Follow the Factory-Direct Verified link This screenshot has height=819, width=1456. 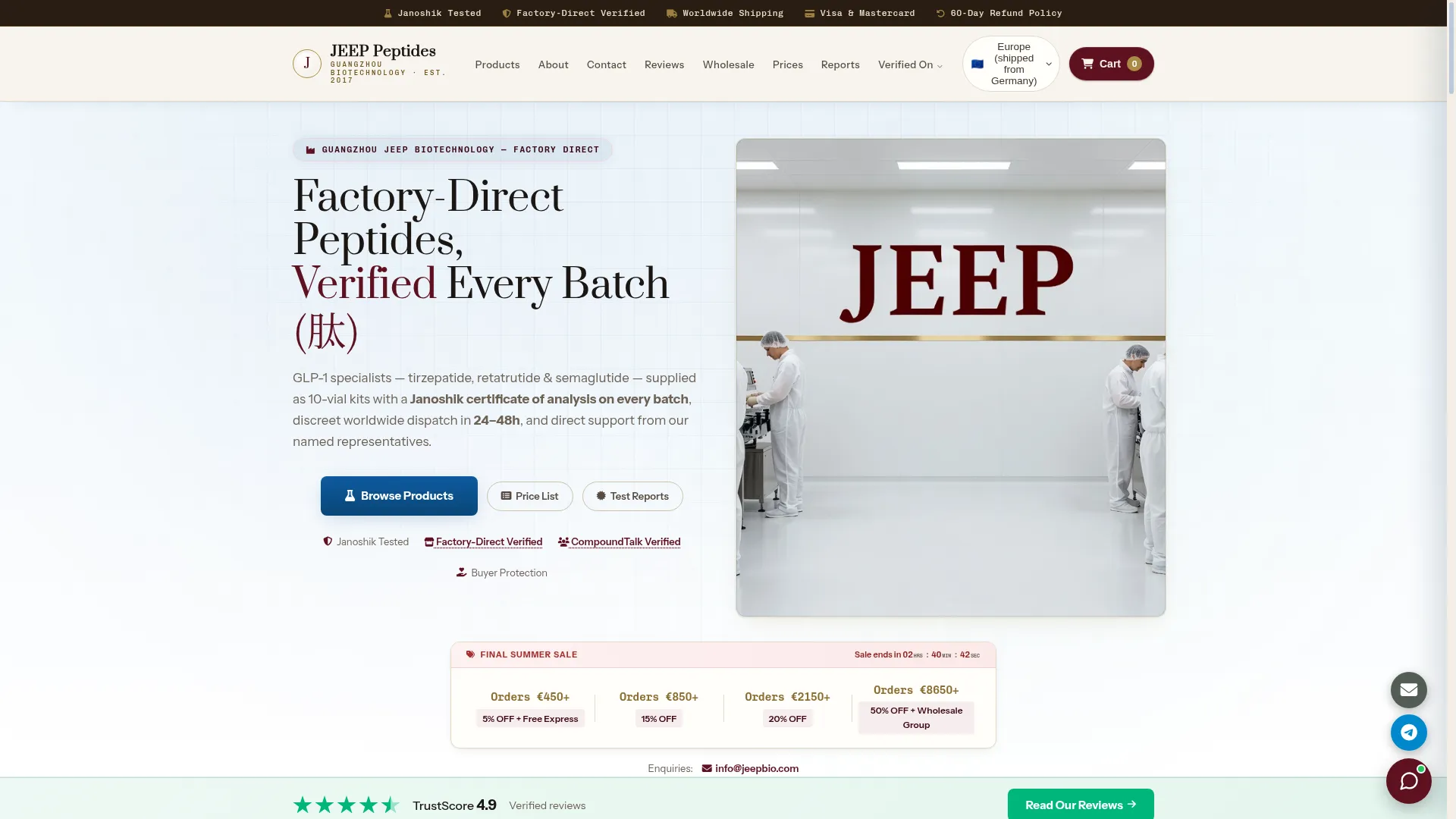(x=484, y=541)
